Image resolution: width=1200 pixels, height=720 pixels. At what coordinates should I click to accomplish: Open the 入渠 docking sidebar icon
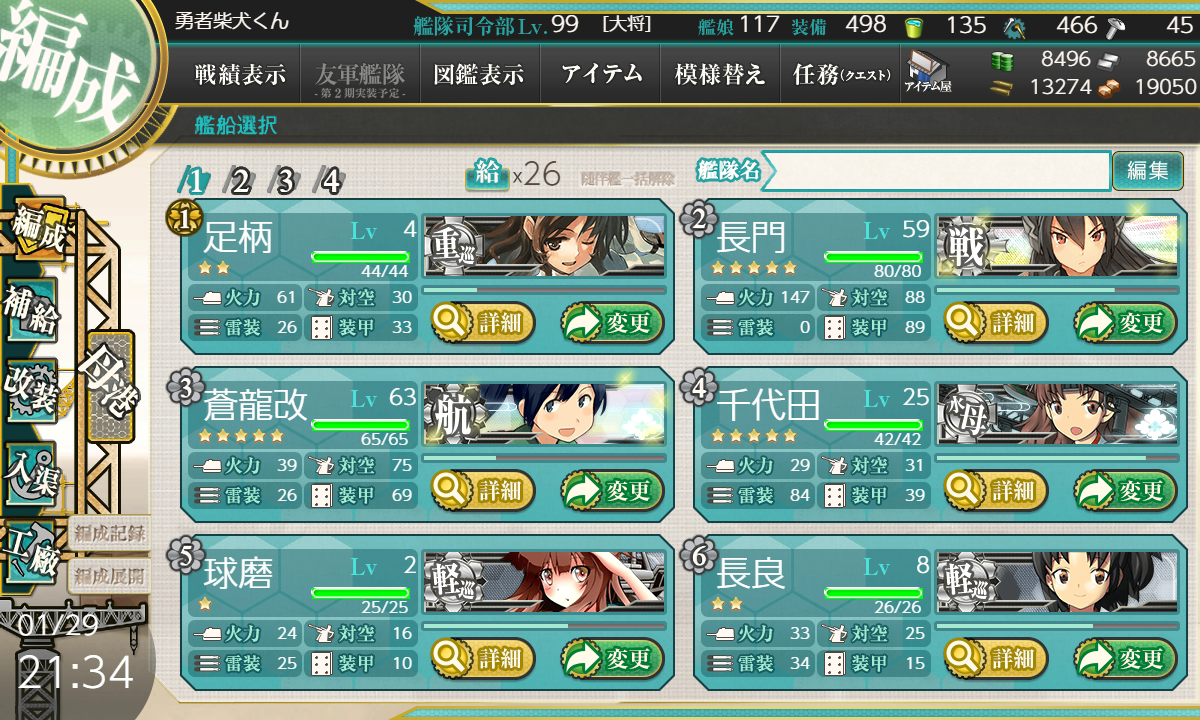(x=31, y=470)
